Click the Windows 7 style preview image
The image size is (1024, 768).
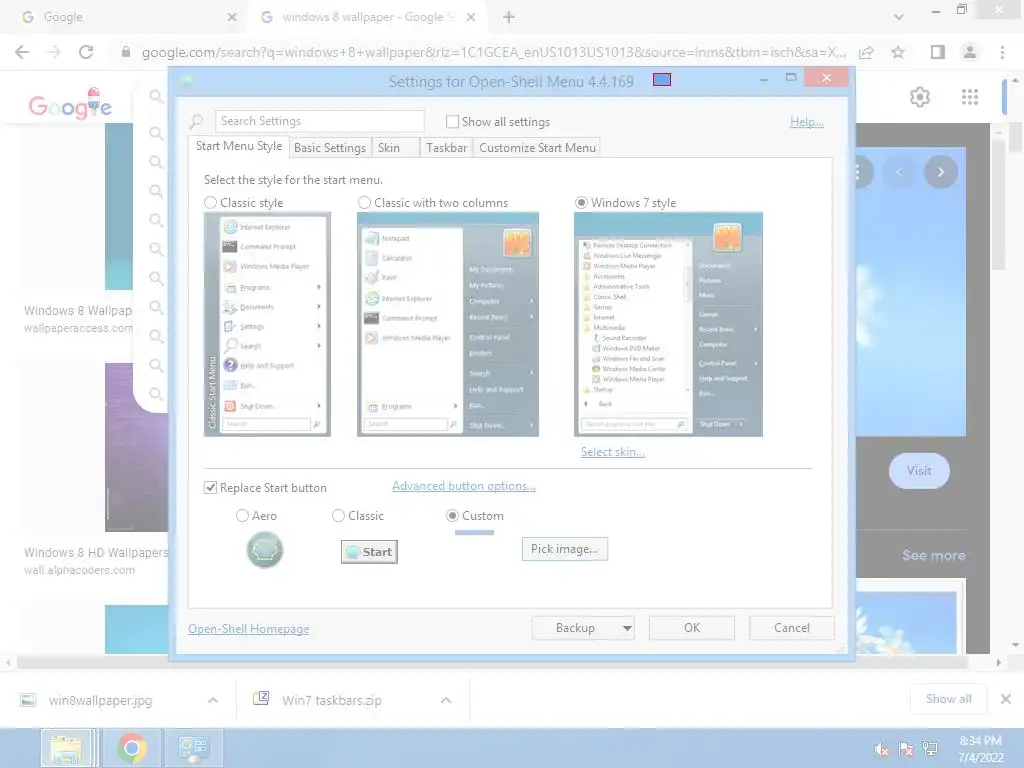668,324
